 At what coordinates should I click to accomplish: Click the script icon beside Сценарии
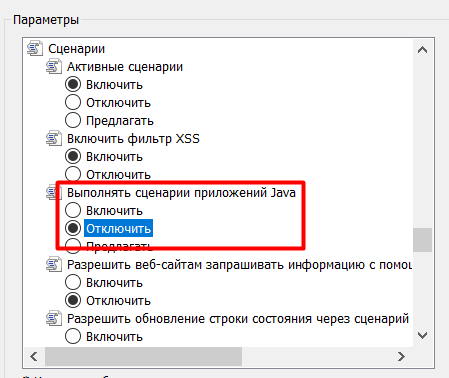pyautogui.click(x=35, y=48)
